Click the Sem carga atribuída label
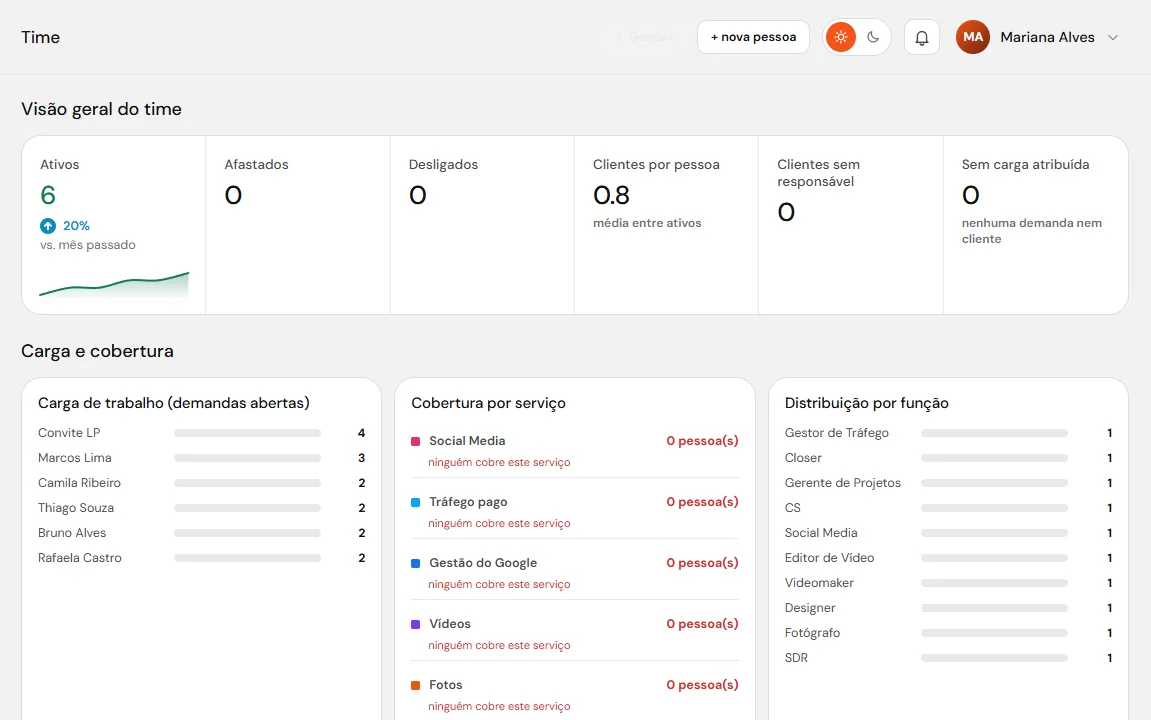The height and width of the screenshot is (720, 1151). pos(1025,164)
